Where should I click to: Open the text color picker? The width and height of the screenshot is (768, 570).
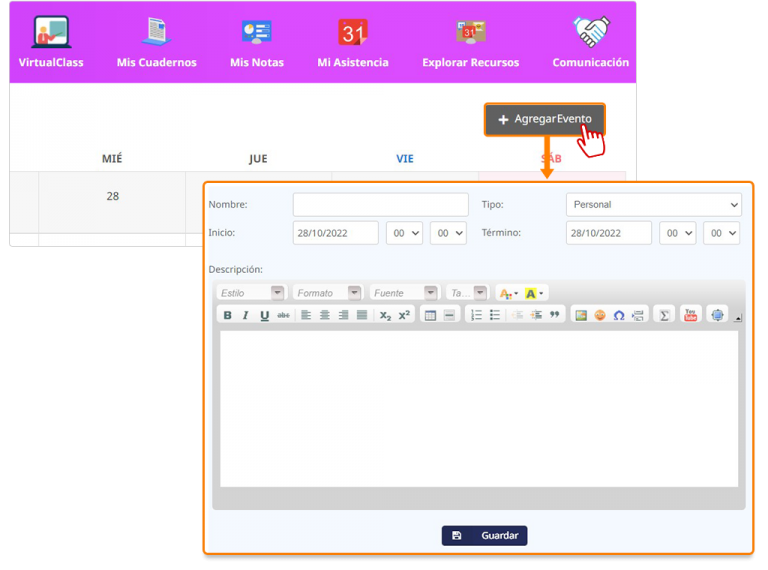[508, 293]
